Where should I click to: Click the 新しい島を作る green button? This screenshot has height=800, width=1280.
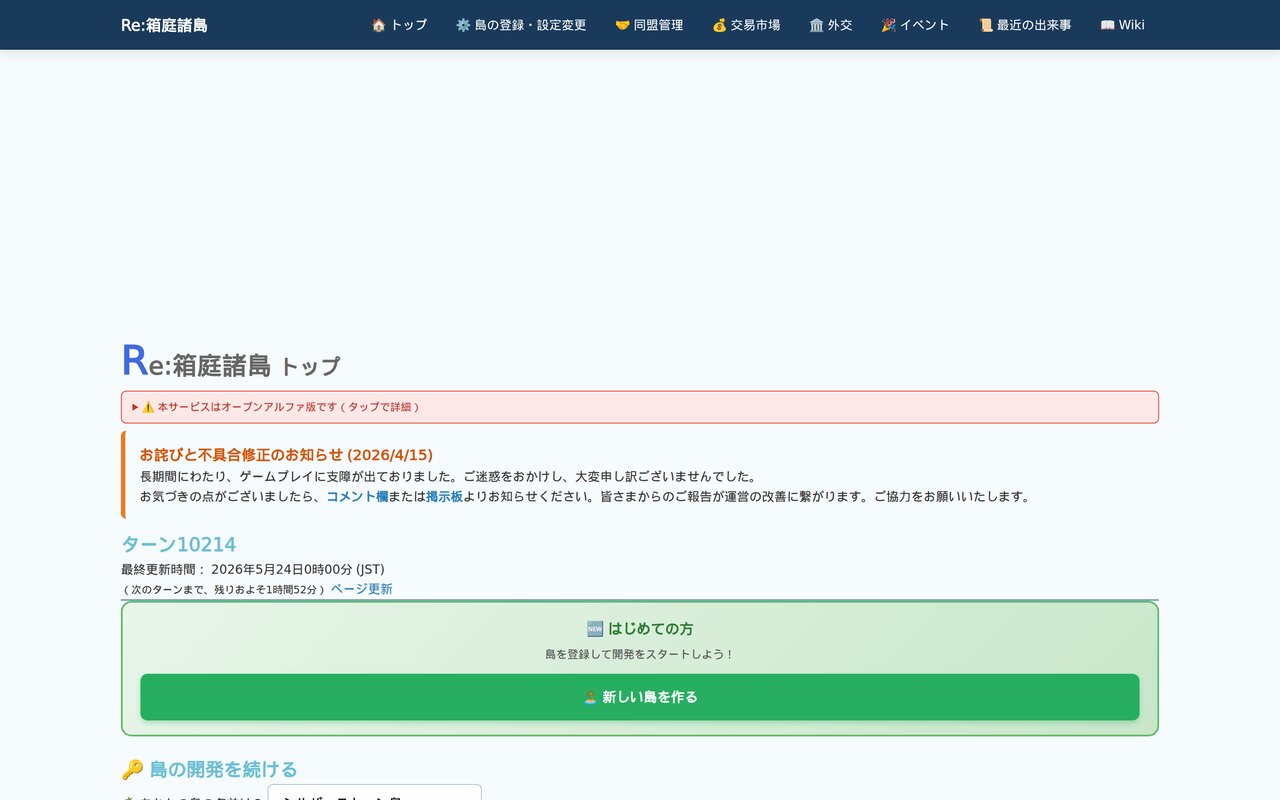(640, 697)
